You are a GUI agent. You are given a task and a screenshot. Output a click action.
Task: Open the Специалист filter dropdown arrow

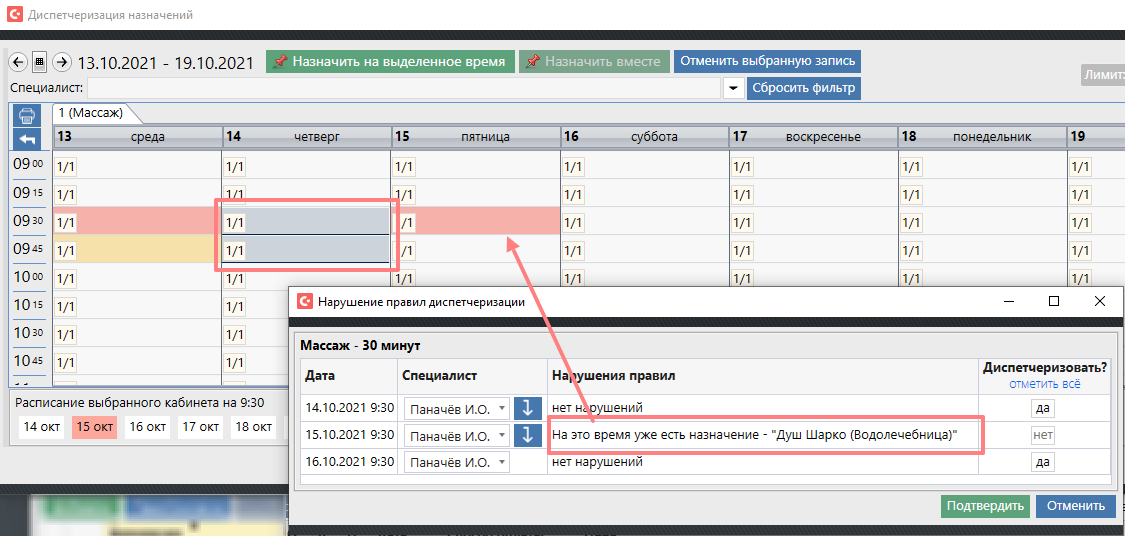point(733,88)
